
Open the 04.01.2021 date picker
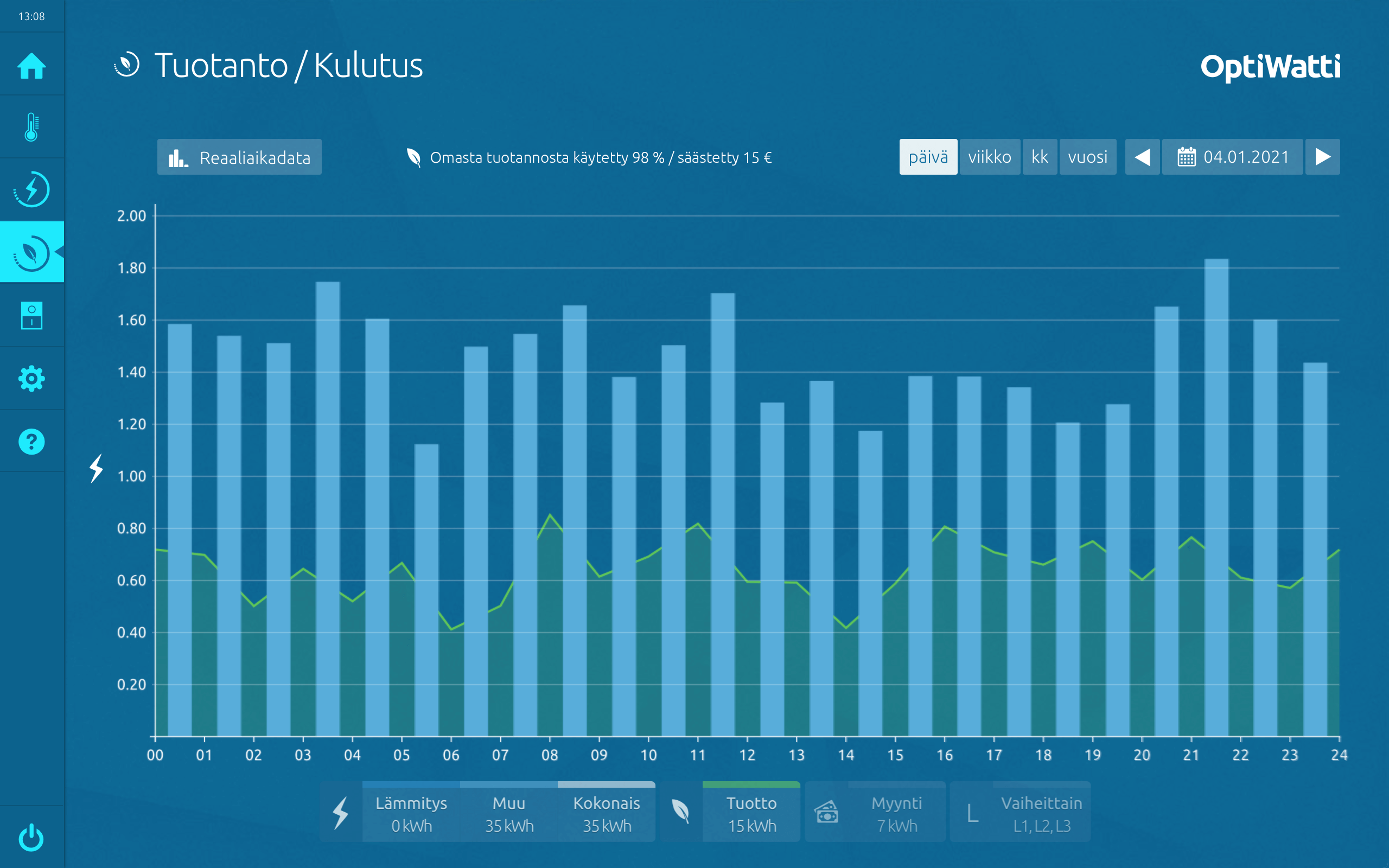click(1232, 157)
